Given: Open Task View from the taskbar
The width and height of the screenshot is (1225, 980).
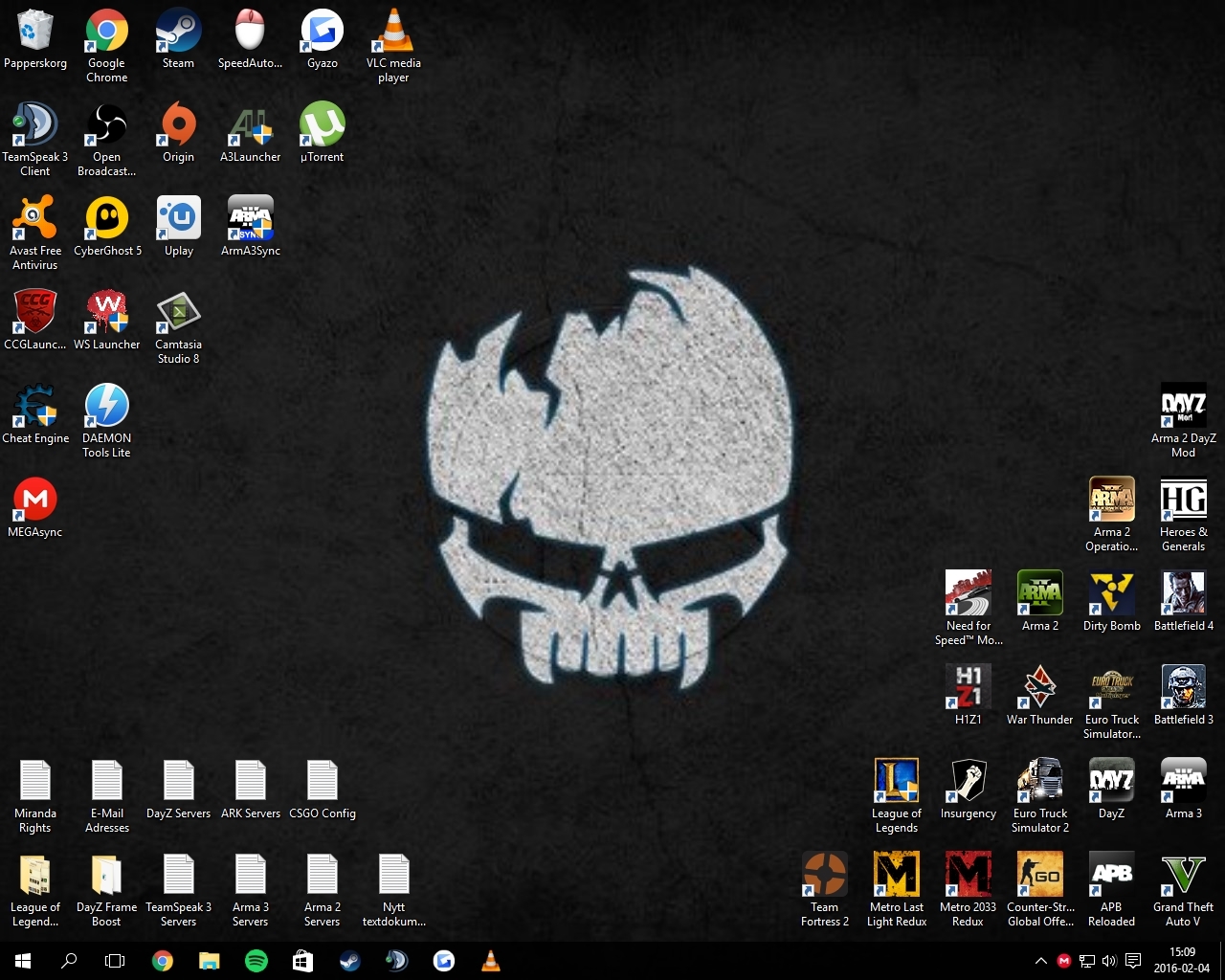Looking at the screenshot, I should coord(115,961).
